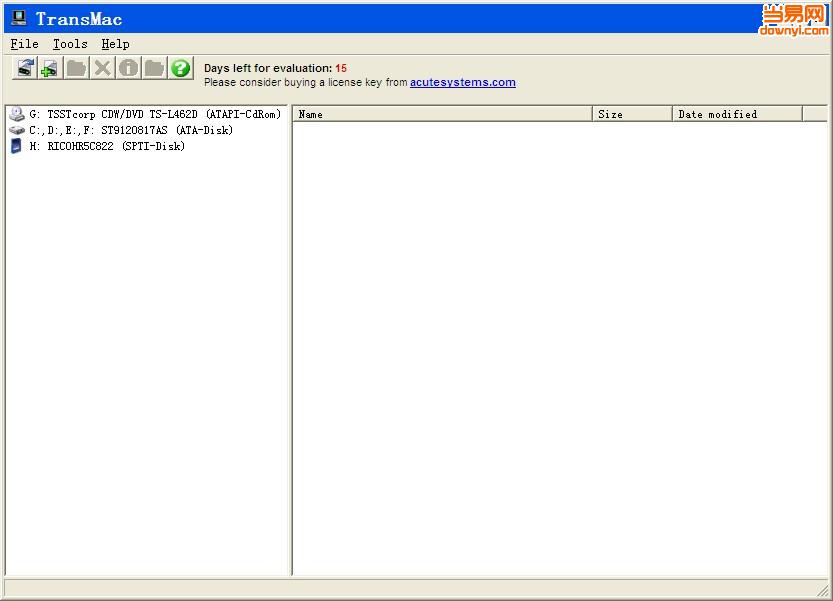Click the Delete X toolbar icon
This screenshot has height=601, width=833.
(x=102, y=68)
